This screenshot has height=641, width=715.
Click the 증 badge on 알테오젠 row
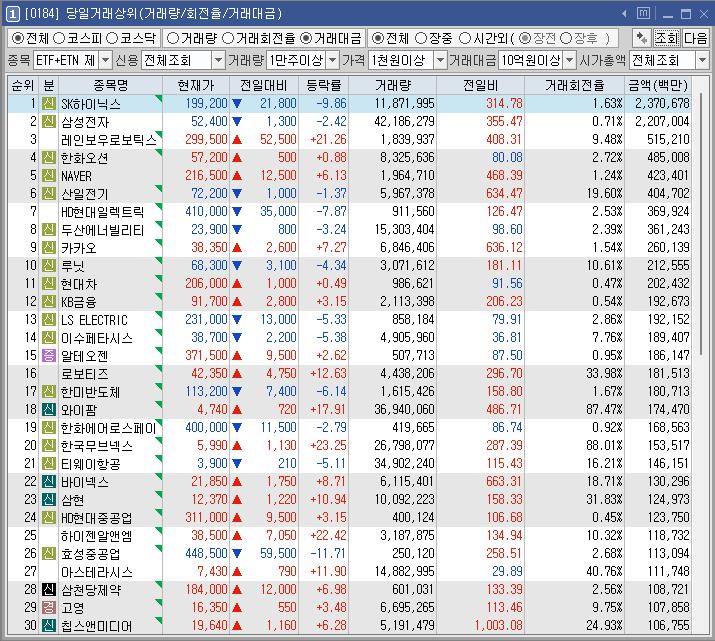(49, 356)
